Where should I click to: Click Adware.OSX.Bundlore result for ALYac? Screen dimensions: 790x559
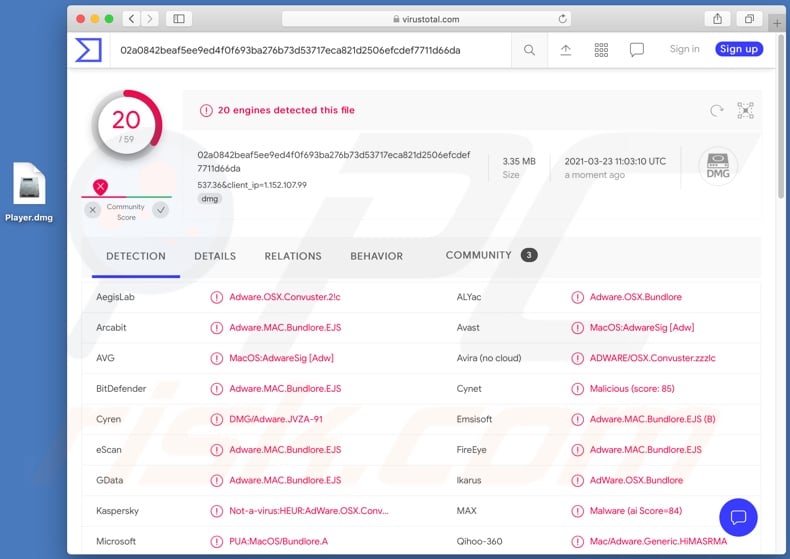(635, 297)
